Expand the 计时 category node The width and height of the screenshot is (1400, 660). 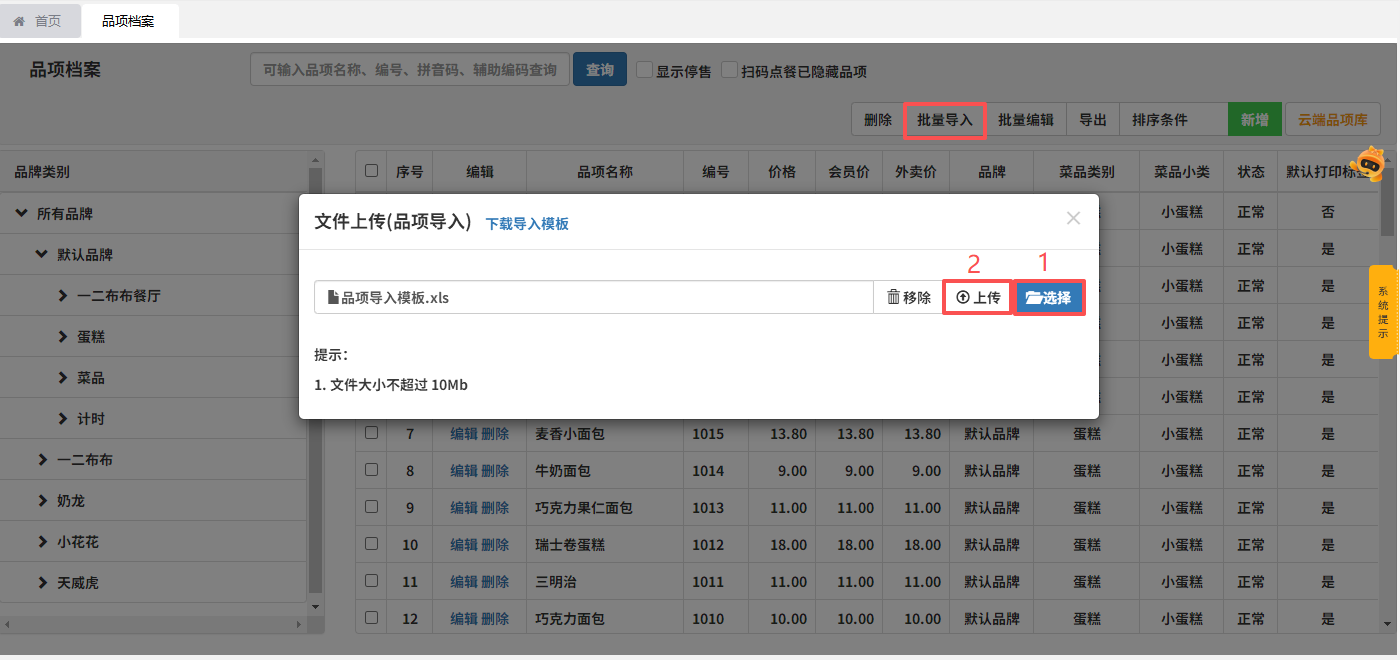(63, 419)
